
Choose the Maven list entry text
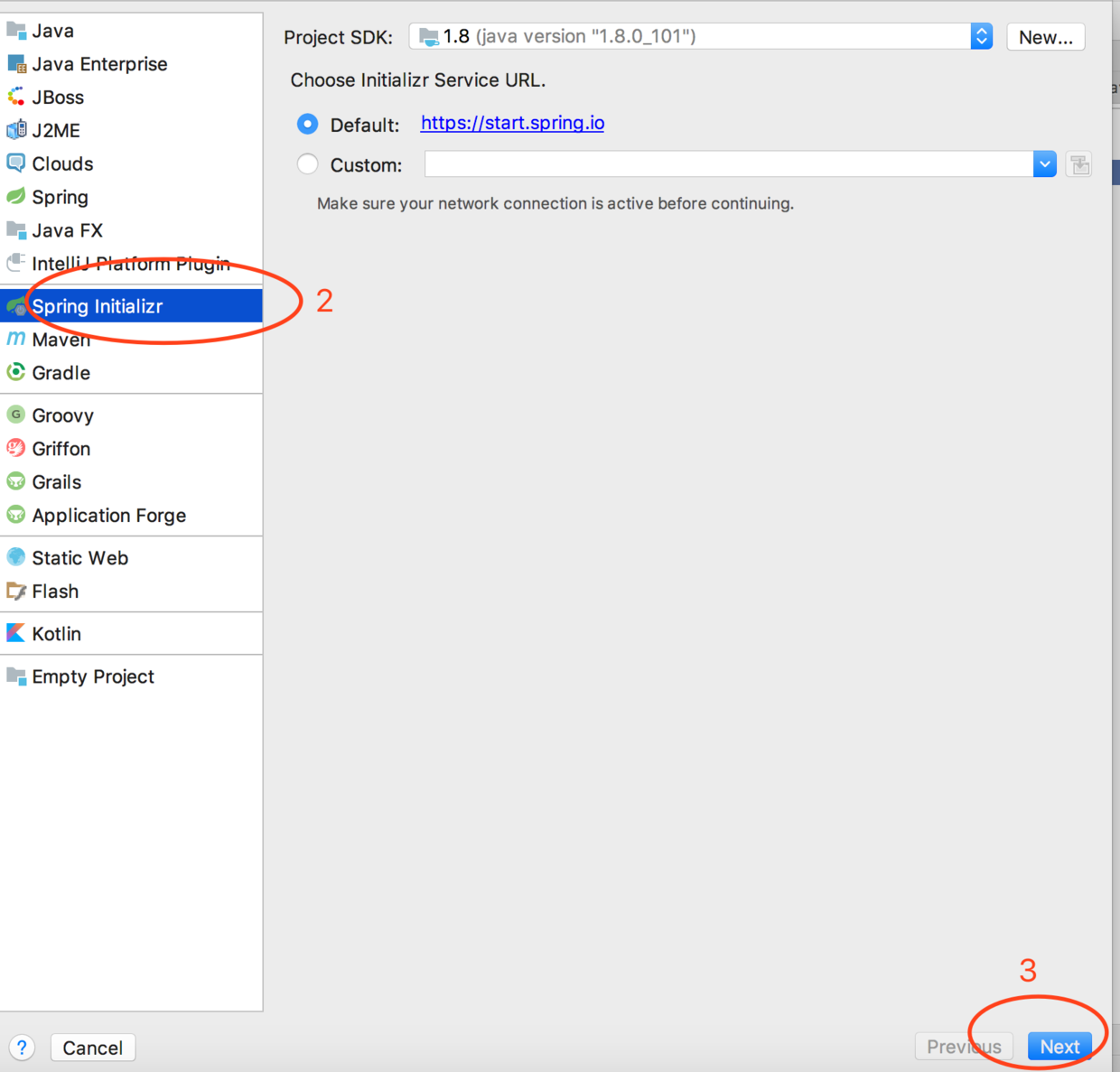[61, 340]
